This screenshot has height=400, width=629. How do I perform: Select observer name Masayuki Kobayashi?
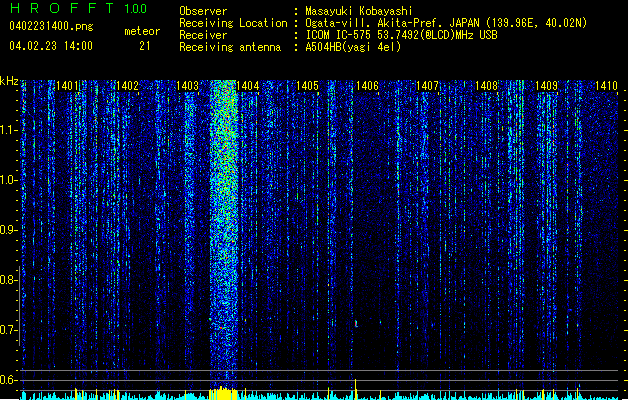[359, 11]
